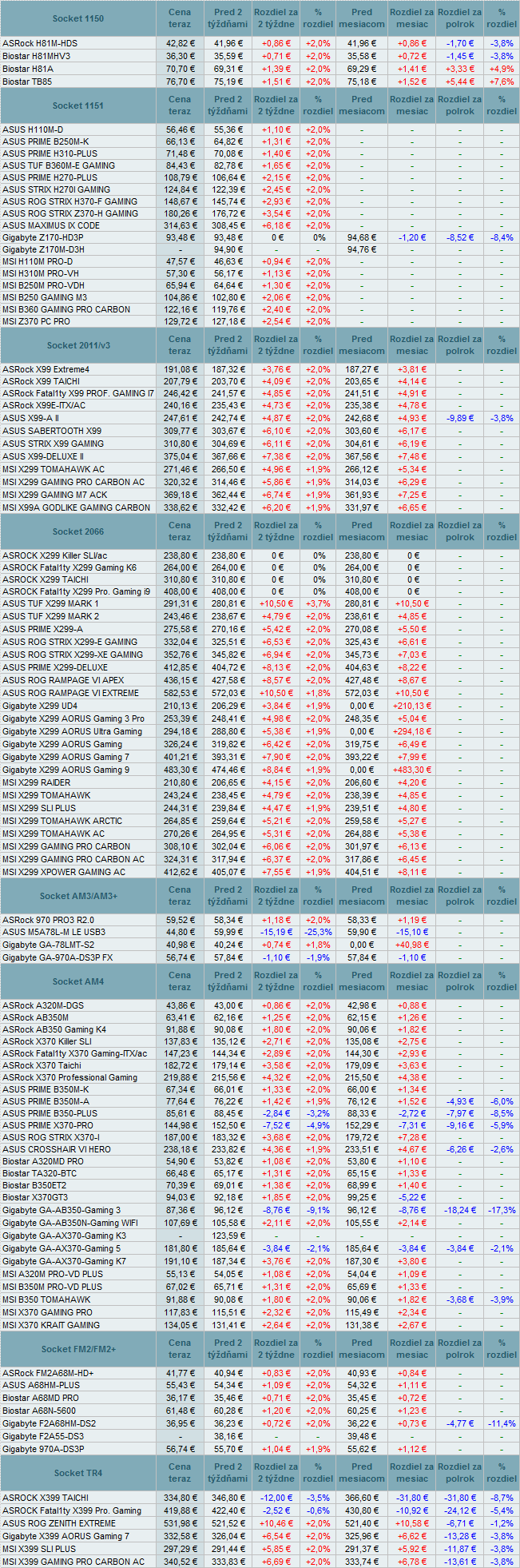The width and height of the screenshot is (520, 1568).
Task: Click the 531,98 € current price cell
Action: pos(181,1523)
